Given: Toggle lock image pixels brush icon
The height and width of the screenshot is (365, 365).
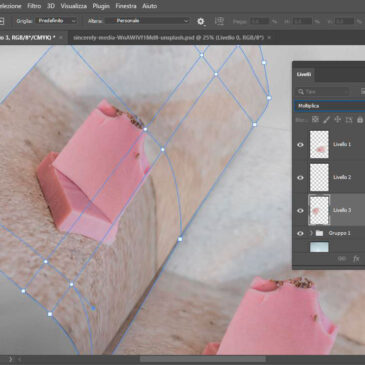Looking at the screenshot, I should (326, 119).
